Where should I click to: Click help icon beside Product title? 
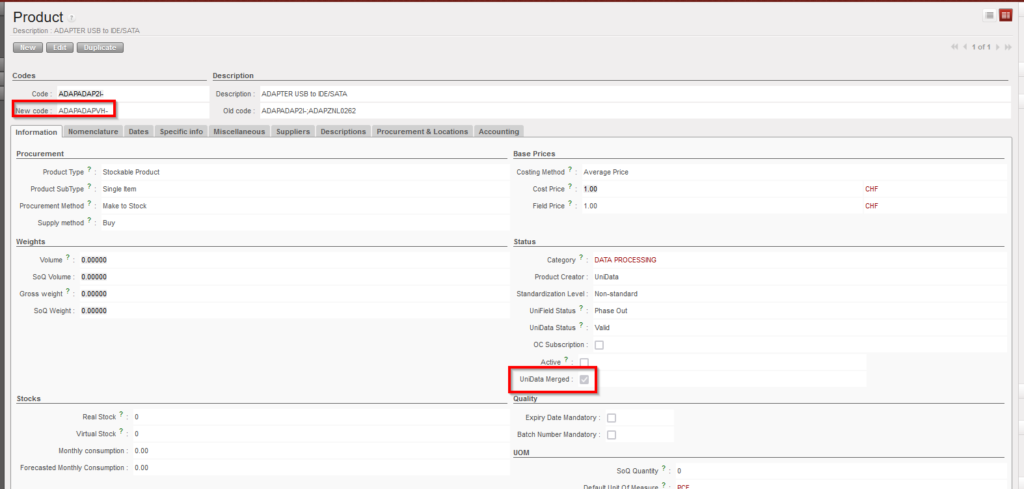[x=71, y=19]
